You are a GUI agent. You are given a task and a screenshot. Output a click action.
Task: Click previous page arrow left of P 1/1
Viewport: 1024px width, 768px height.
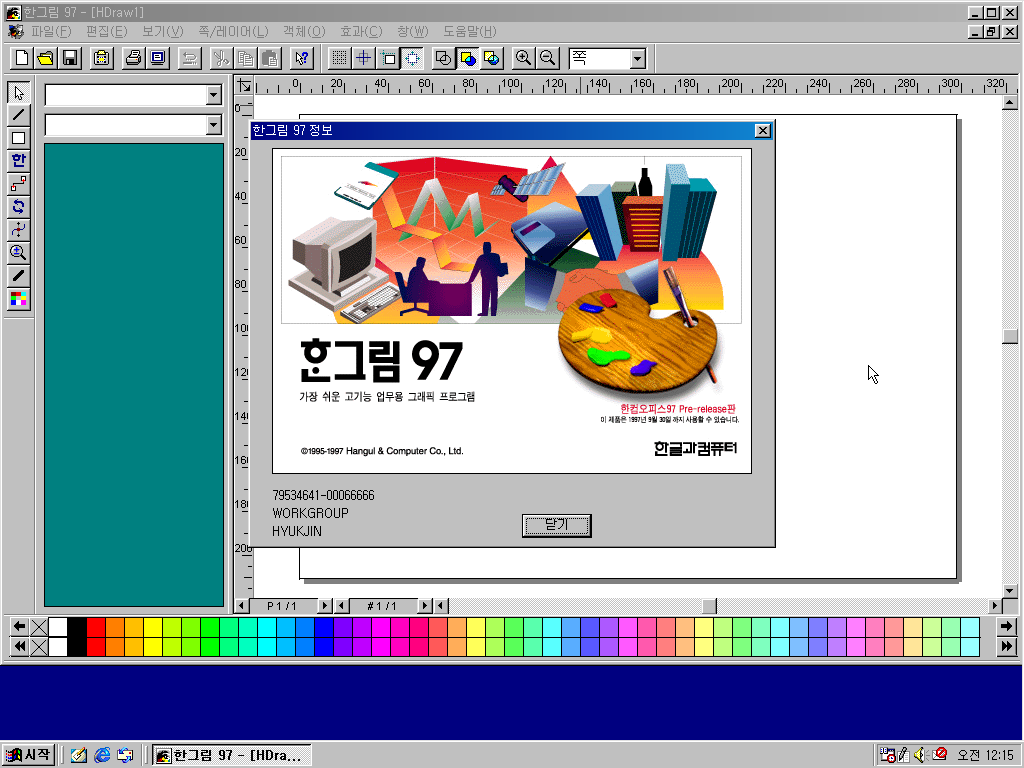tap(241, 605)
